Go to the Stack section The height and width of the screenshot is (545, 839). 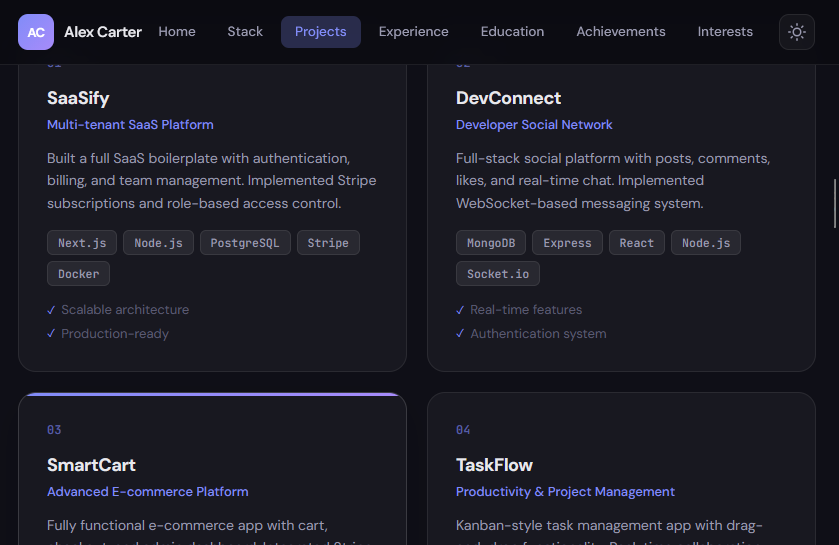coord(245,32)
